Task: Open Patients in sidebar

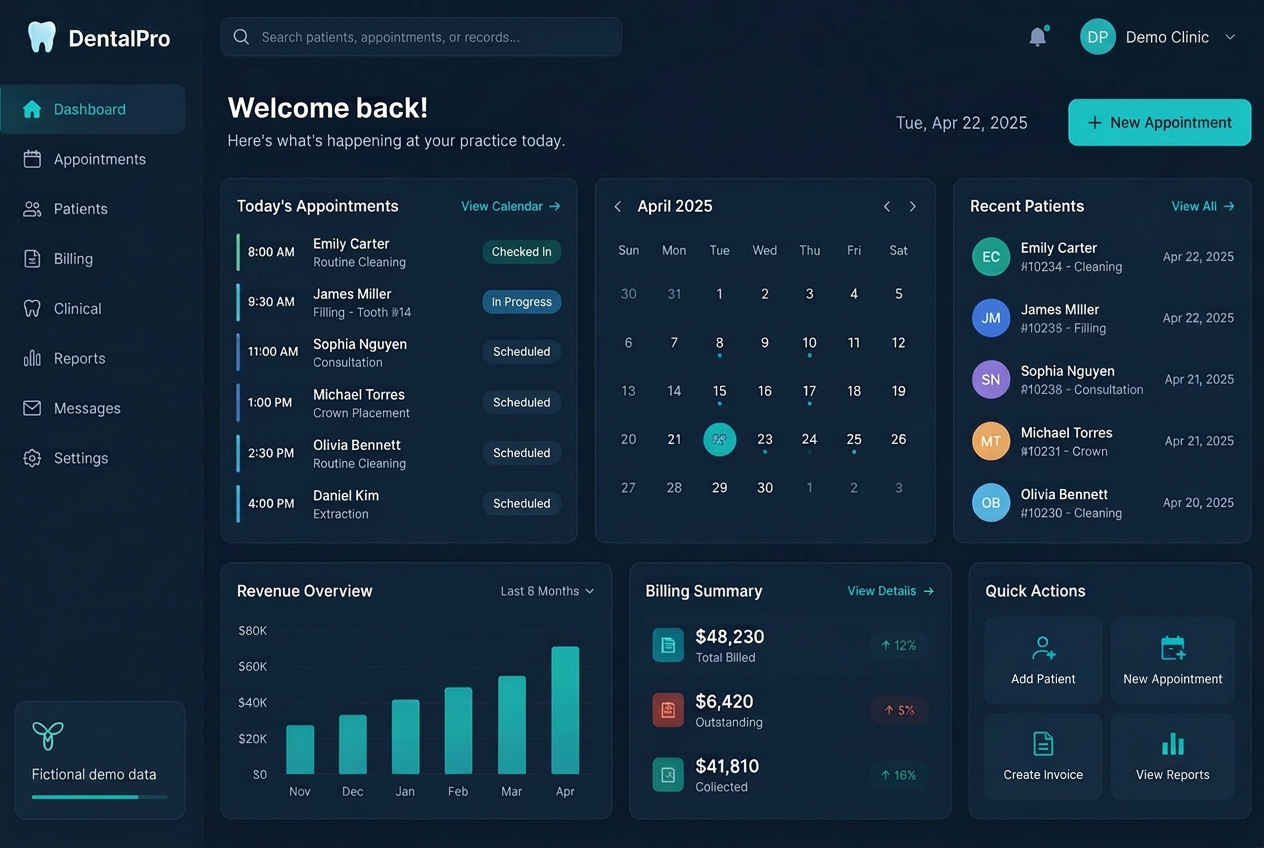Action: tap(92, 209)
